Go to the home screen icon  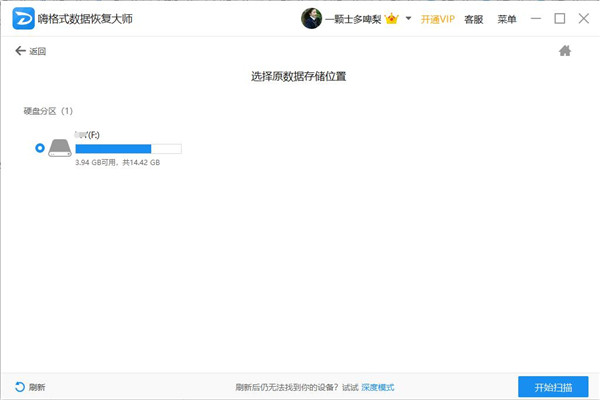565,51
